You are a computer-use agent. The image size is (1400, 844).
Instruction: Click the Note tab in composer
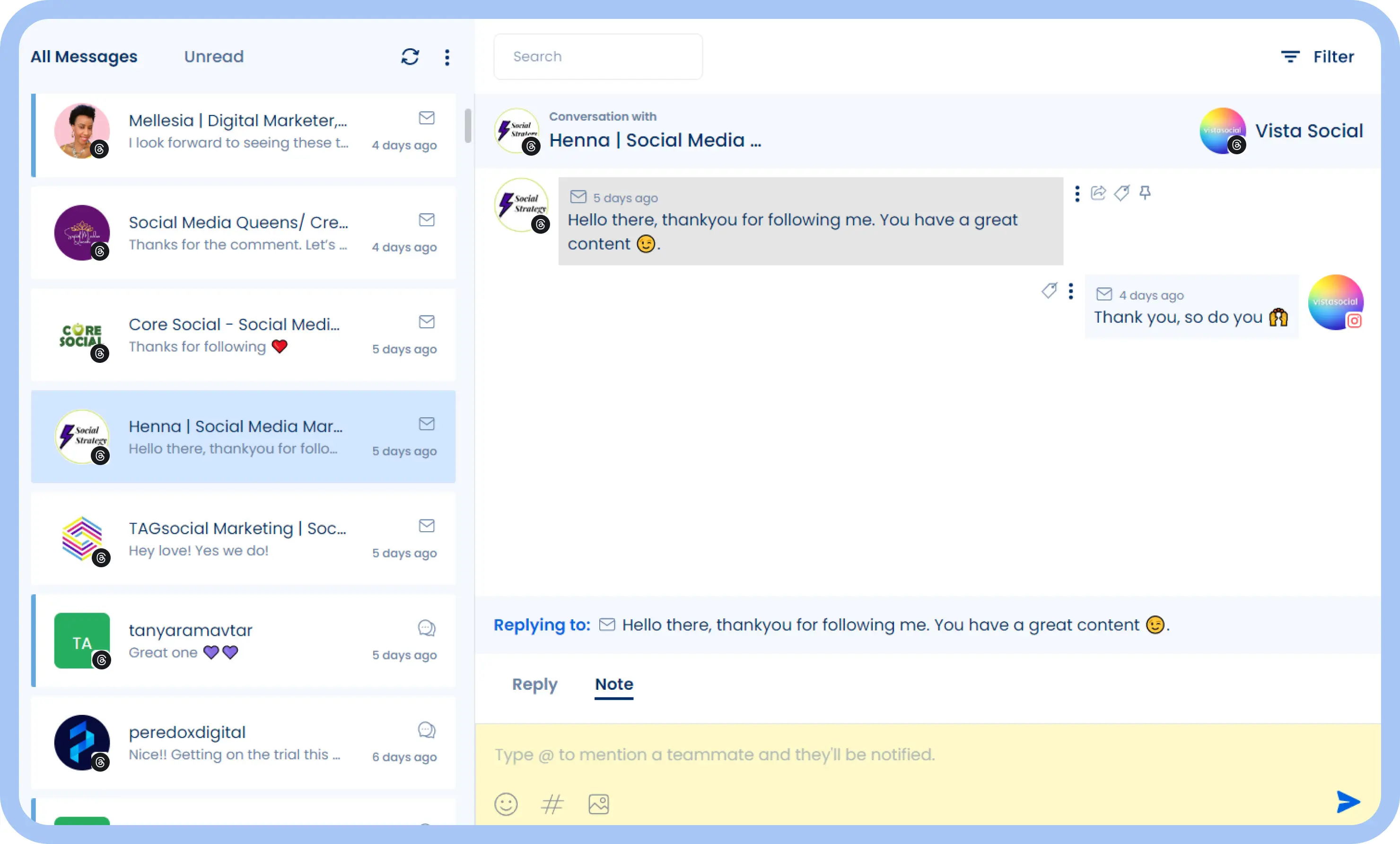coord(614,684)
